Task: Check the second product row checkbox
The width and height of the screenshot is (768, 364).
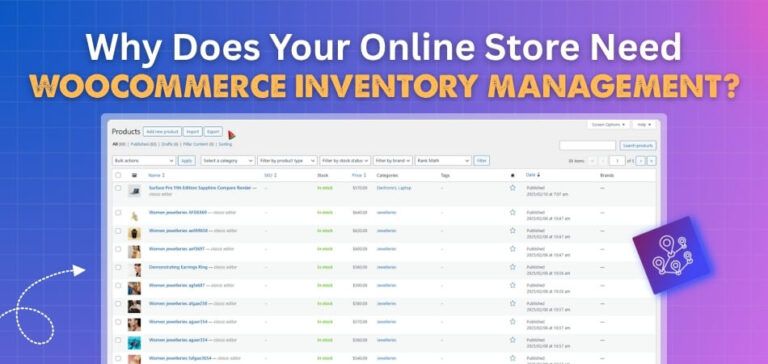Action: (118, 213)
